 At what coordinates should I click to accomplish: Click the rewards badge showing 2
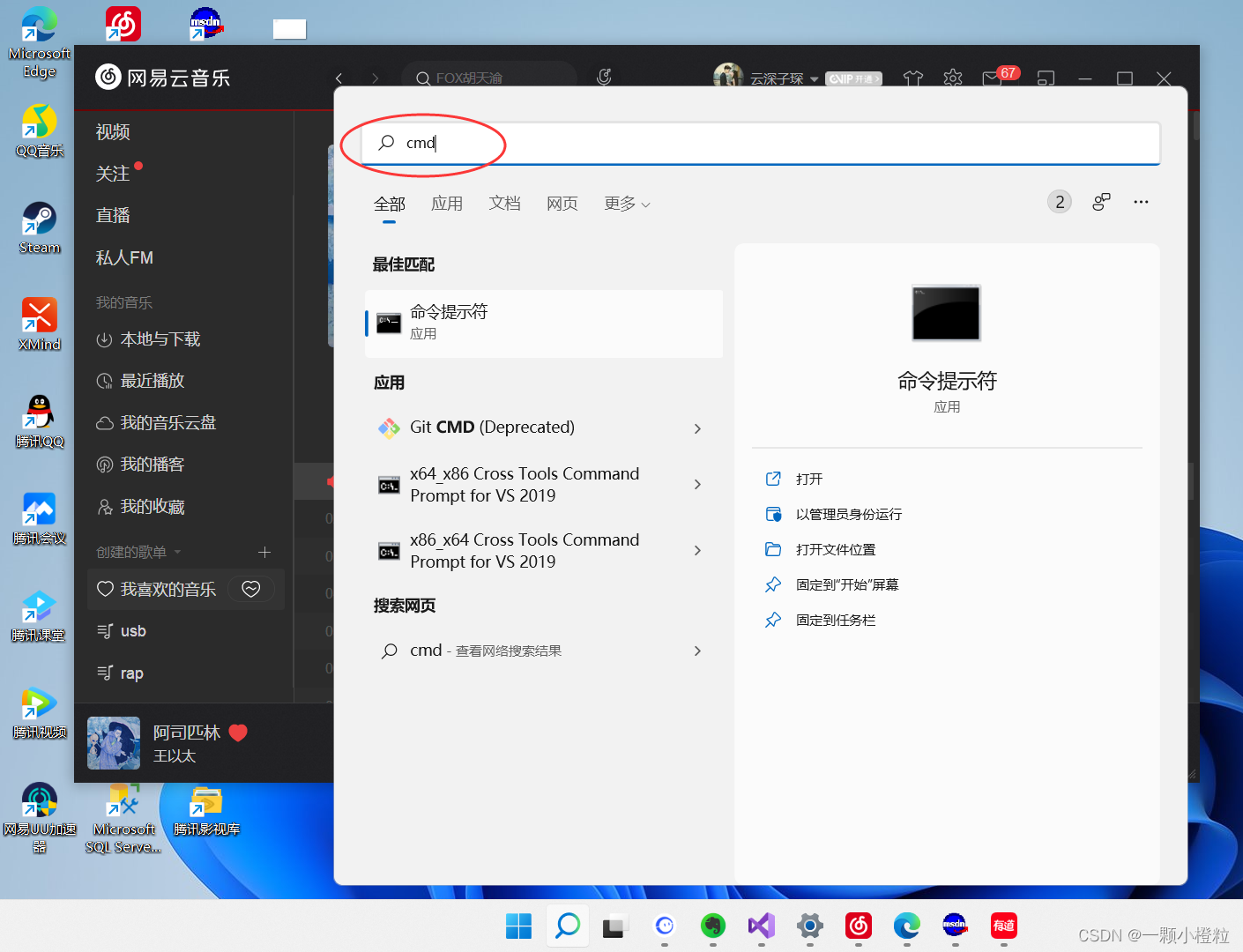(1060, 202)
